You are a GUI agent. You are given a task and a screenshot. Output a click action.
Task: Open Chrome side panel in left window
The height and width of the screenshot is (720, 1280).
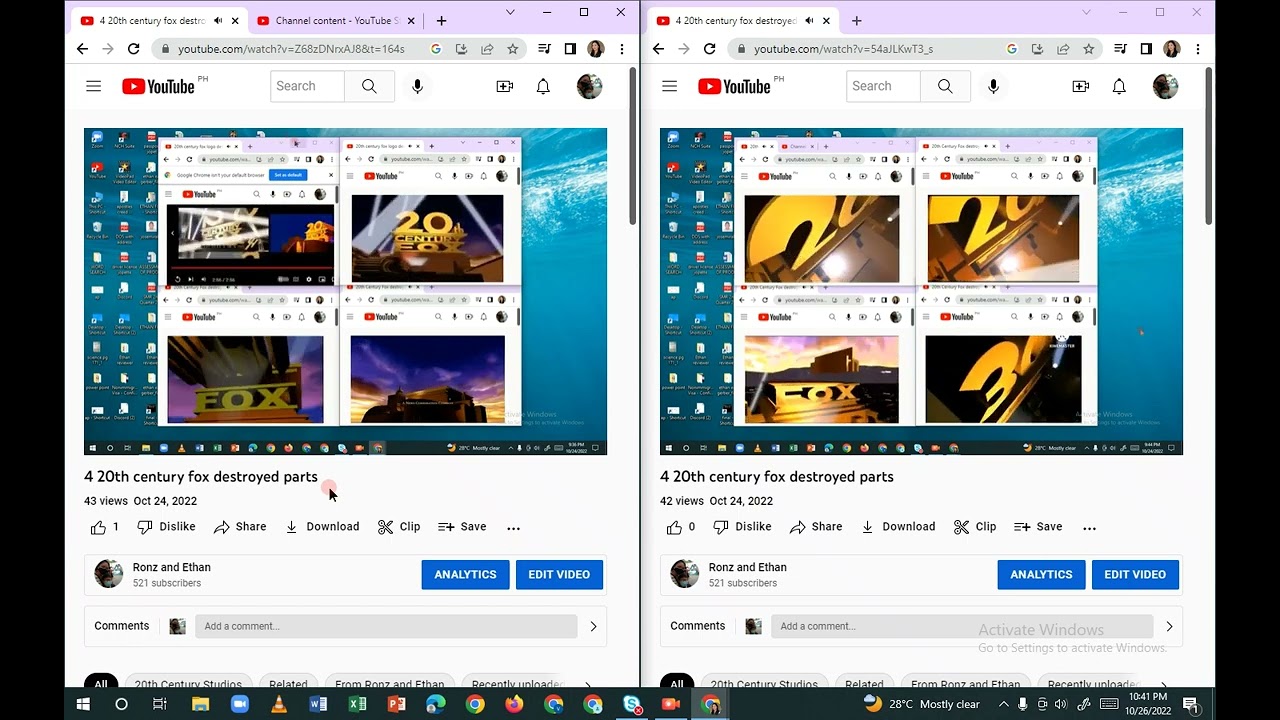coord(570,49)
